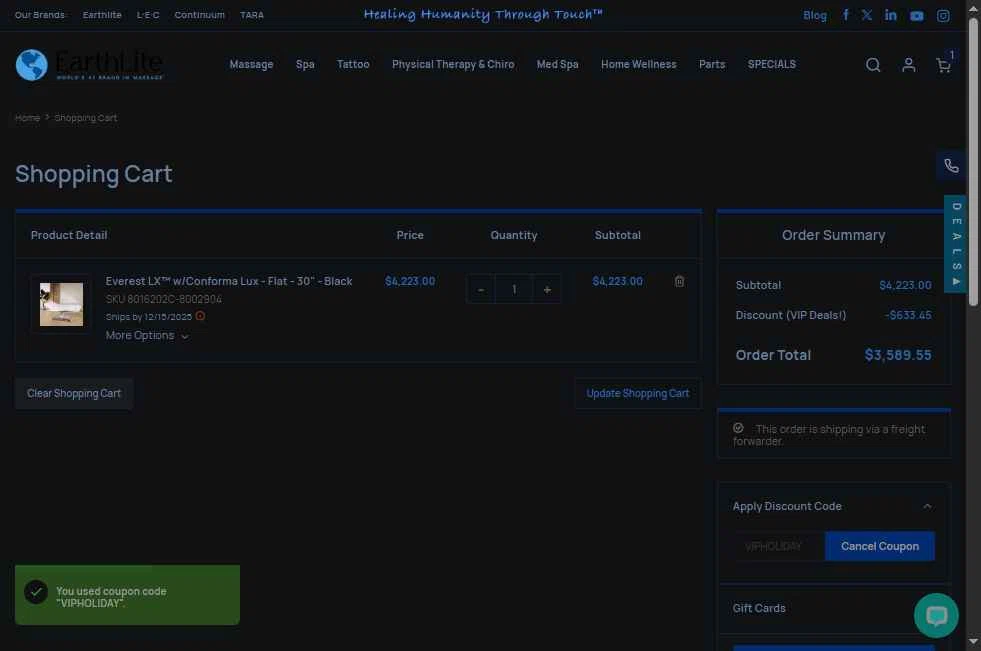Open the Spa menu

305,64
